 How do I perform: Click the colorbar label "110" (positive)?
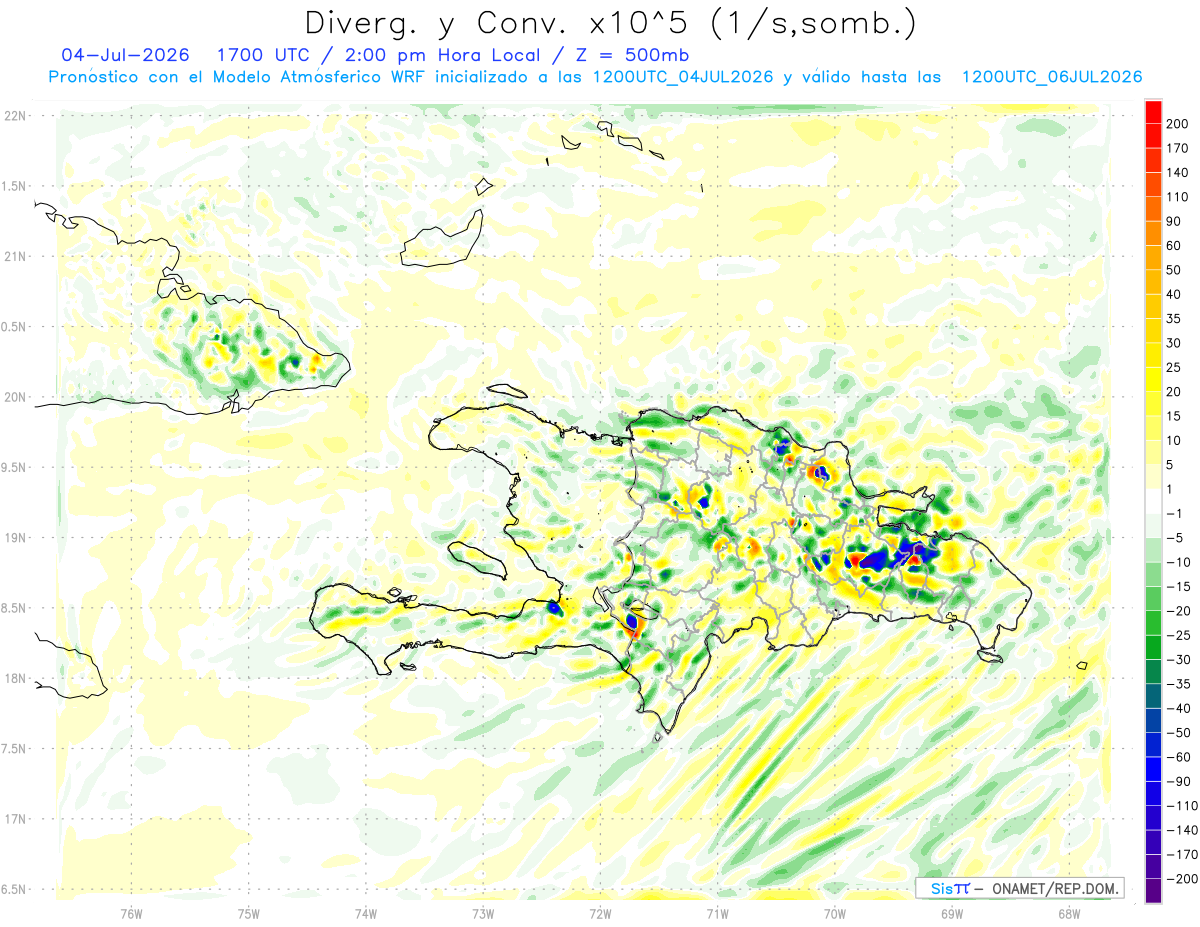(1176, 197)
